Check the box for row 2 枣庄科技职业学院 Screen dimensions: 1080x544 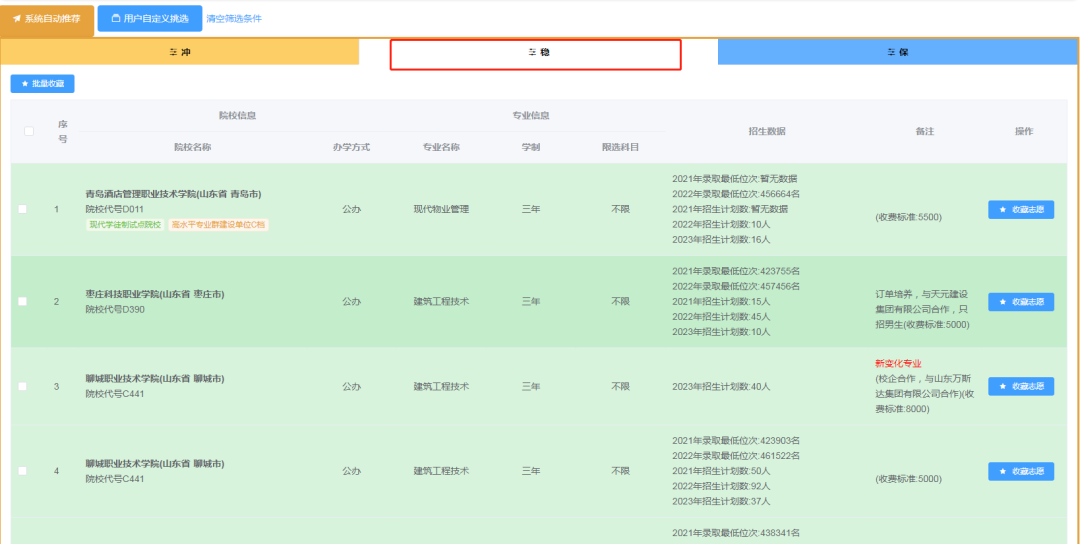23,302
